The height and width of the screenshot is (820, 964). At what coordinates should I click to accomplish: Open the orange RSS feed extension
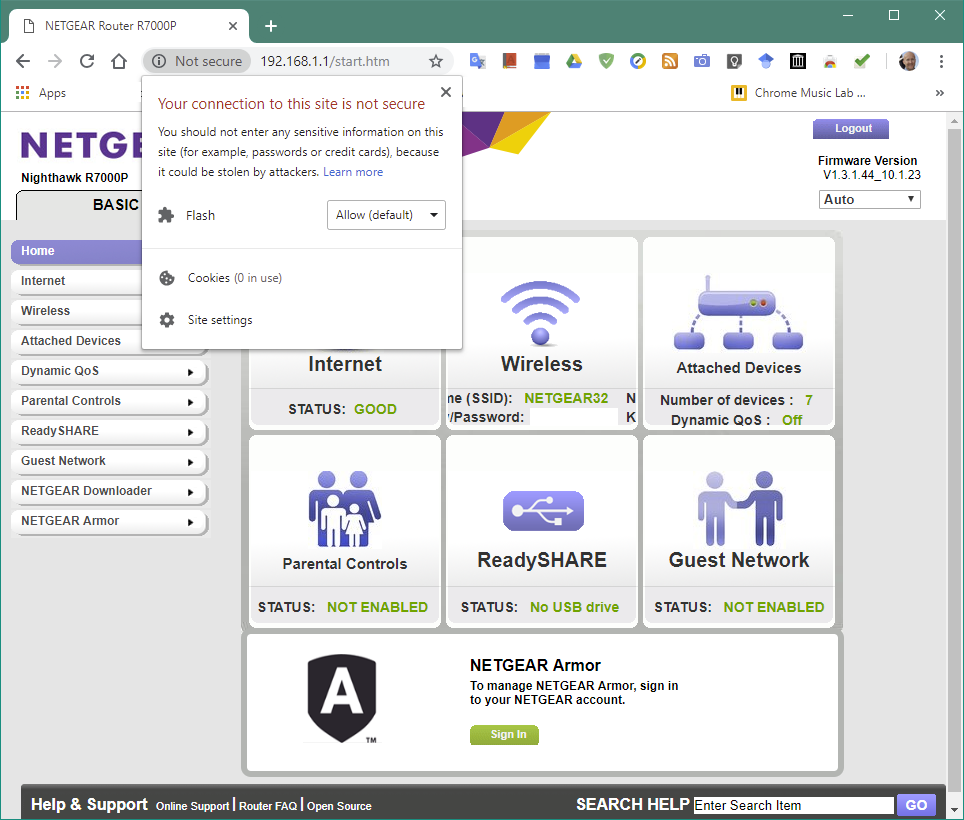(670, 61)
